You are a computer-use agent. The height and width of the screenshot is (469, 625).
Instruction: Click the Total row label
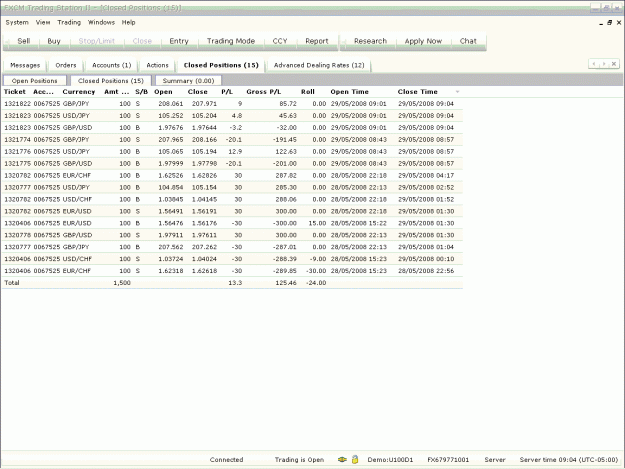coord(12,283)
